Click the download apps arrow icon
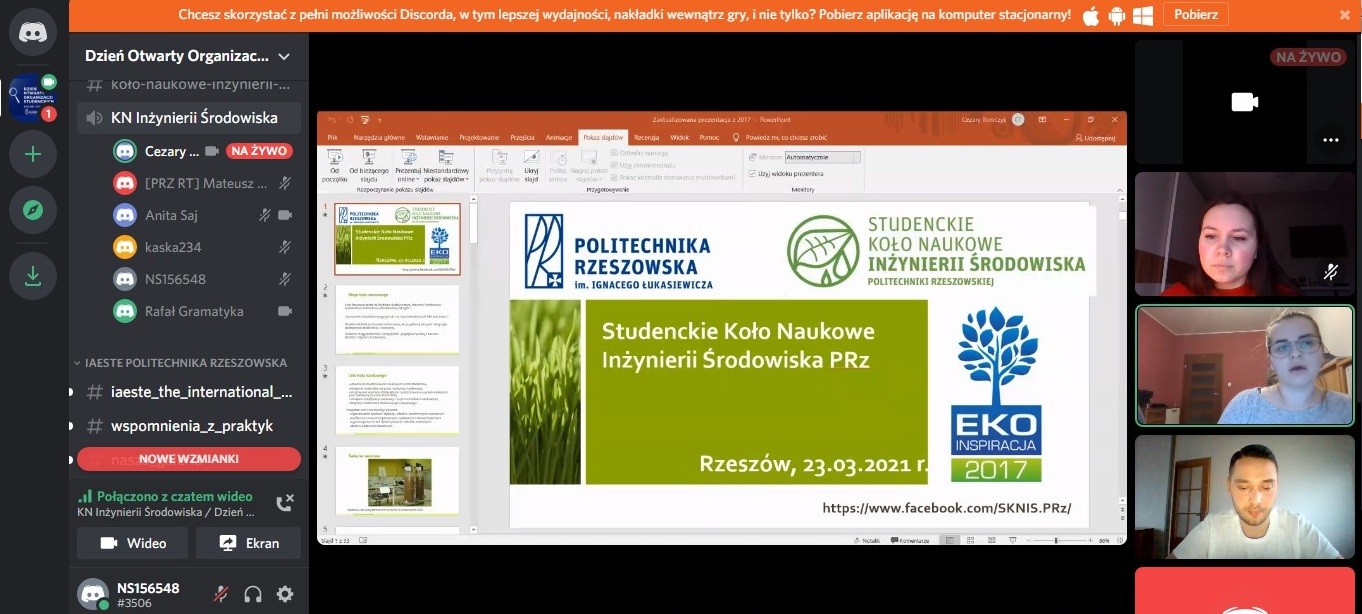The image size is (1362, 614). click(x=33, y=276)
